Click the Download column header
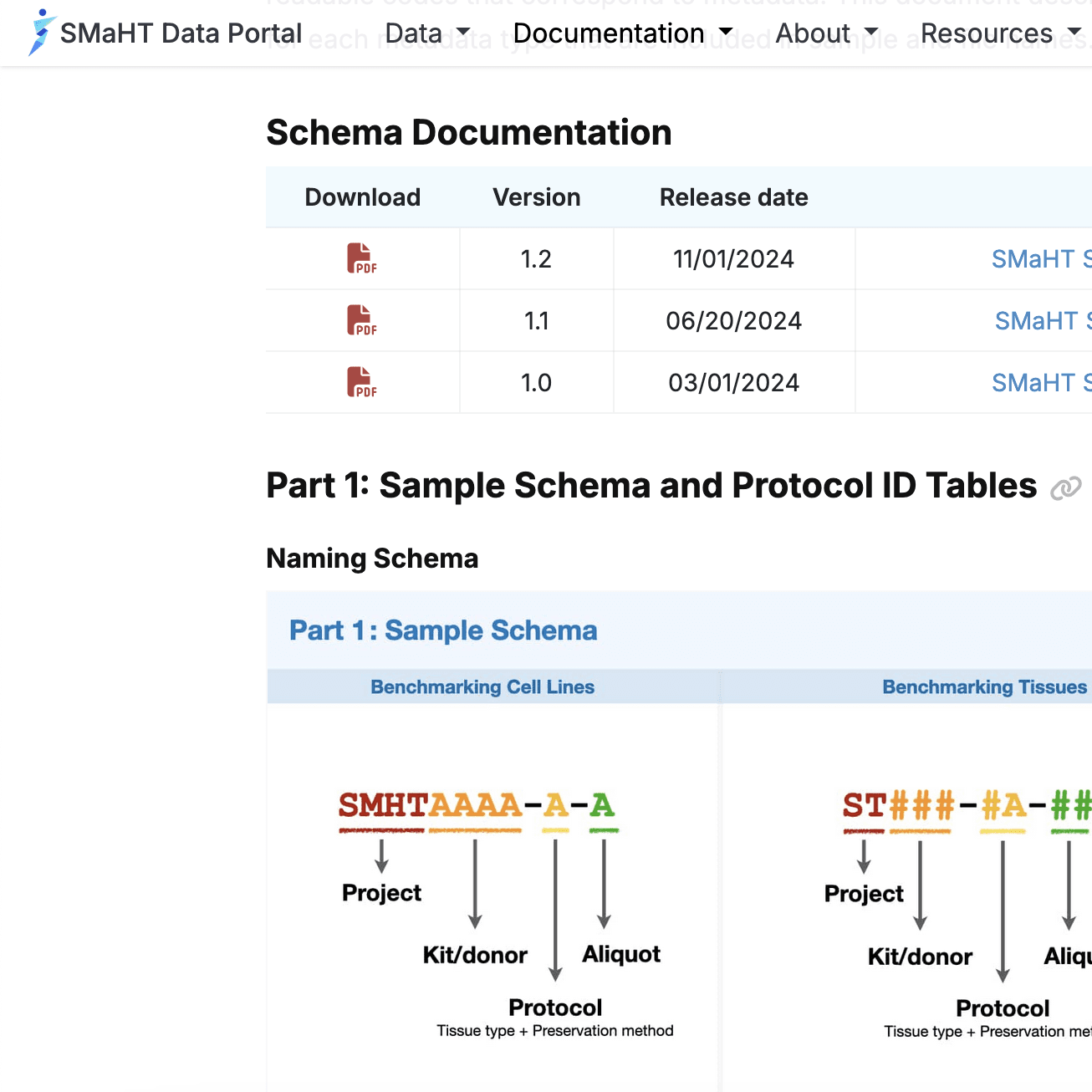Viewport: 1092px width, 1092px height. pos(362,197)
